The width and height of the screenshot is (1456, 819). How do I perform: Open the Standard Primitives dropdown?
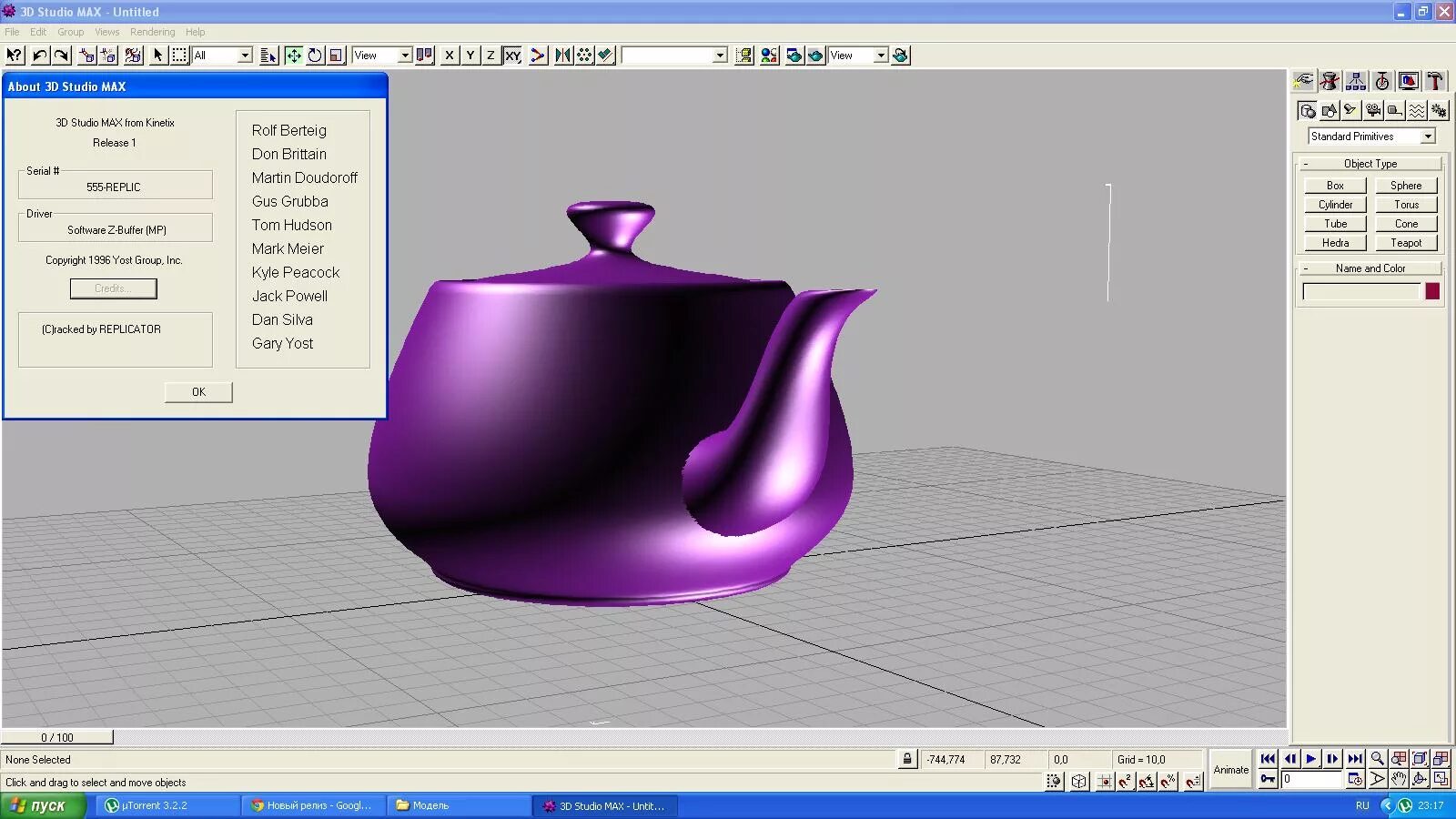1372,136
